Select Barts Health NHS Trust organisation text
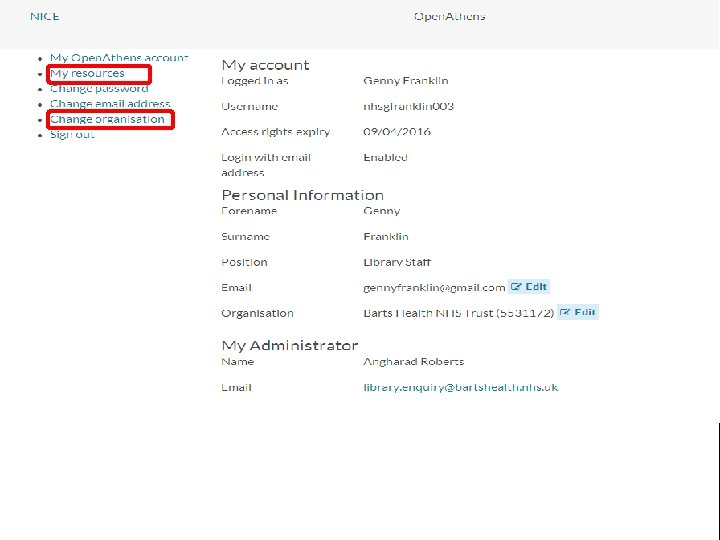The width and height of the screenshot is (720, 540). pyautogui.click(x=459, y=314)
